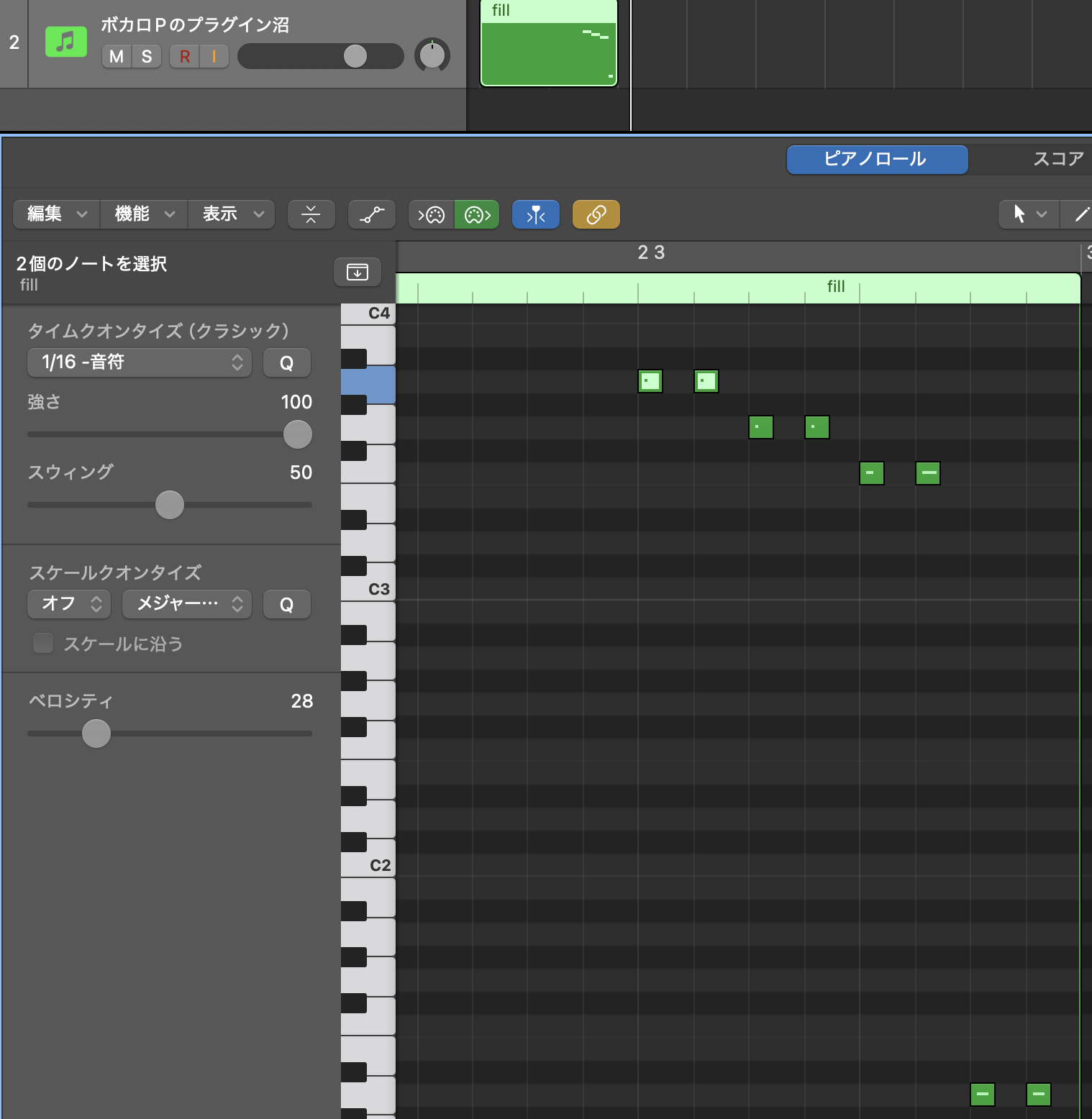Open the 機能 menu
Image resolution: width=1092 pixels, height=1119 pixels.
pyautogui.click(x=144, y=214)
